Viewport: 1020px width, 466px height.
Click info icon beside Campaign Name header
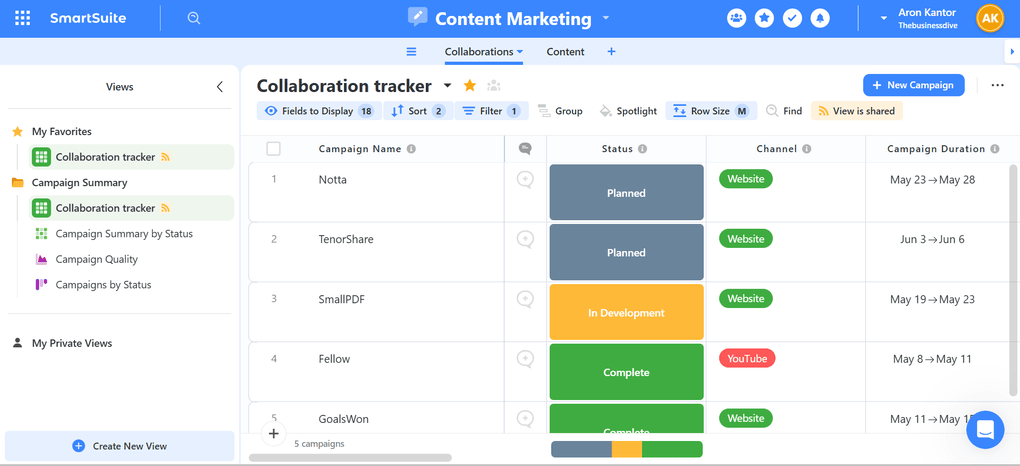411,149
